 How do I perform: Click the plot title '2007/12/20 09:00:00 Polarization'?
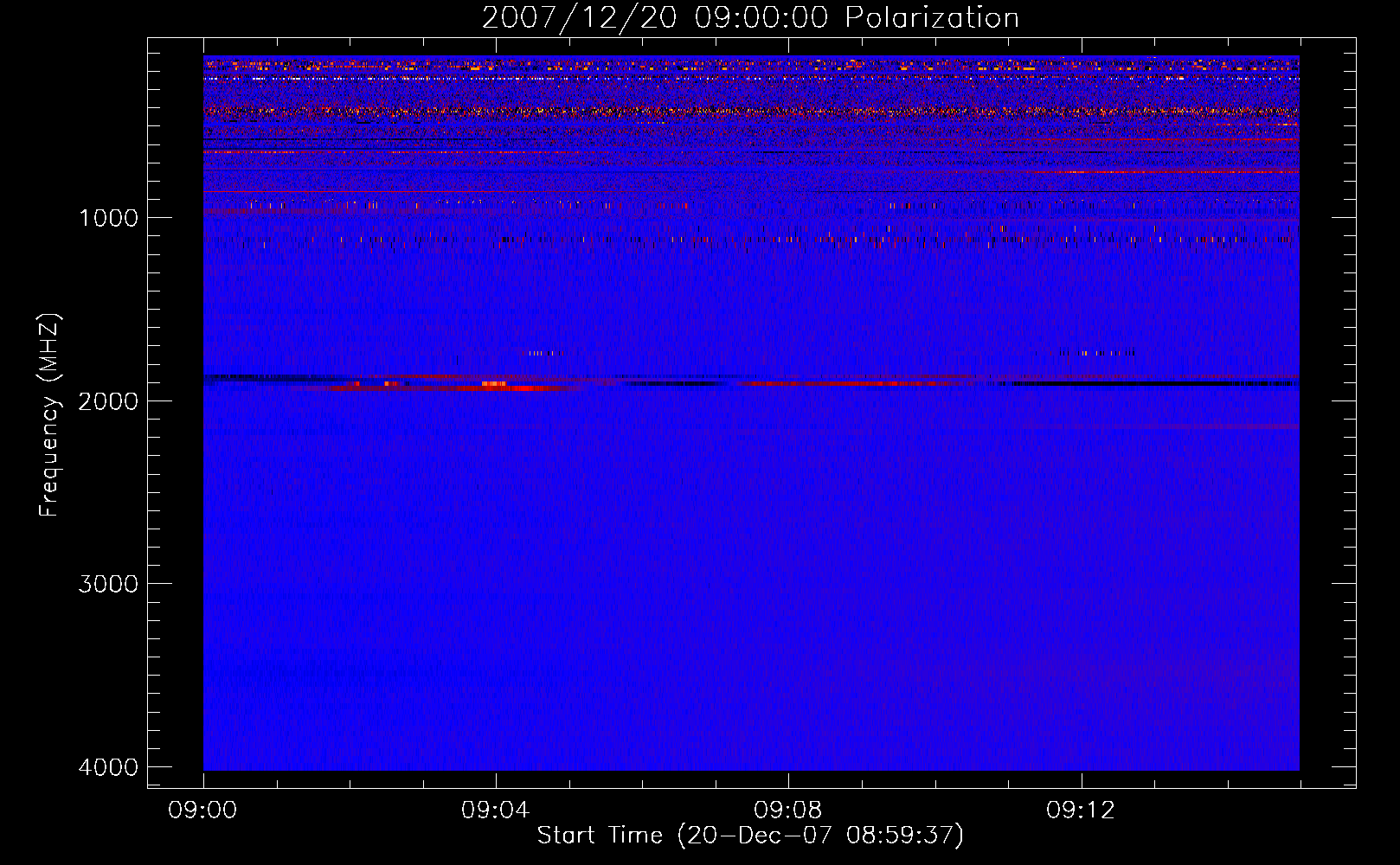tap(750, 17)
